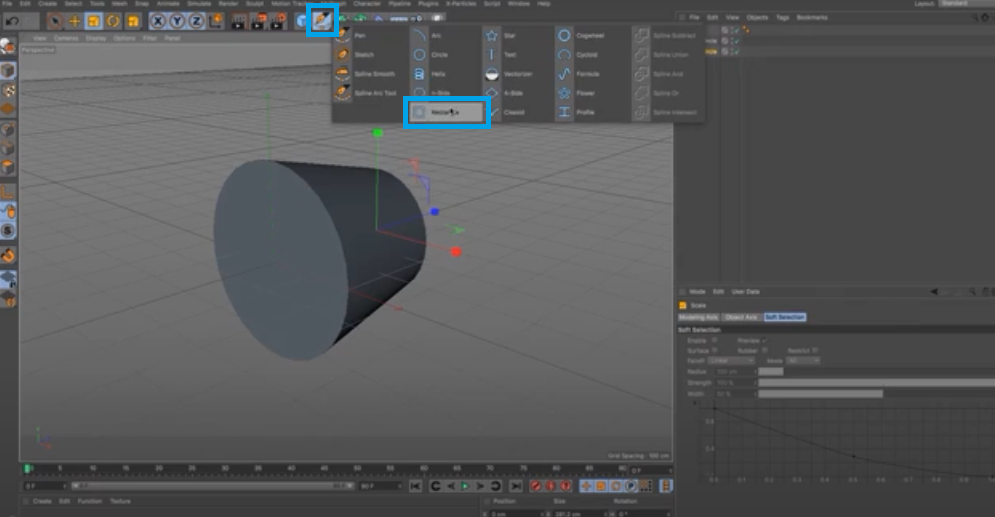The width and height of the screenshot is (995, 517).
Task: Switch to Soft Selection tab
Action: (785, 317)
